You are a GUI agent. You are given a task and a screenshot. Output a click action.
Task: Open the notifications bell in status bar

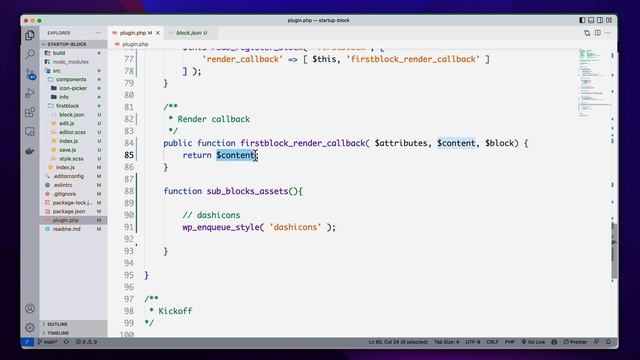coord(608,342)
